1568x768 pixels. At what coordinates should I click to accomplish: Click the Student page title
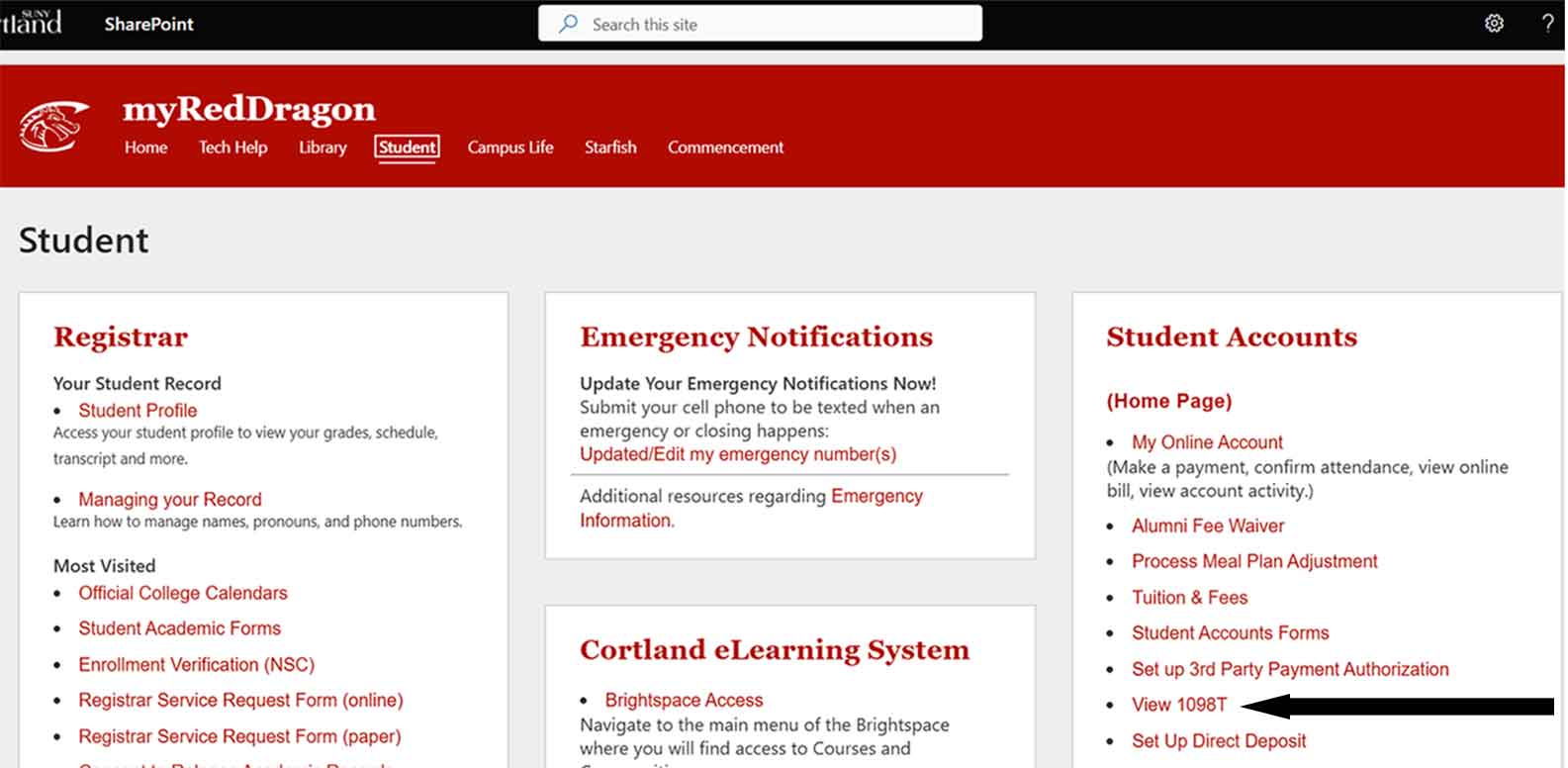pos(84,240)
